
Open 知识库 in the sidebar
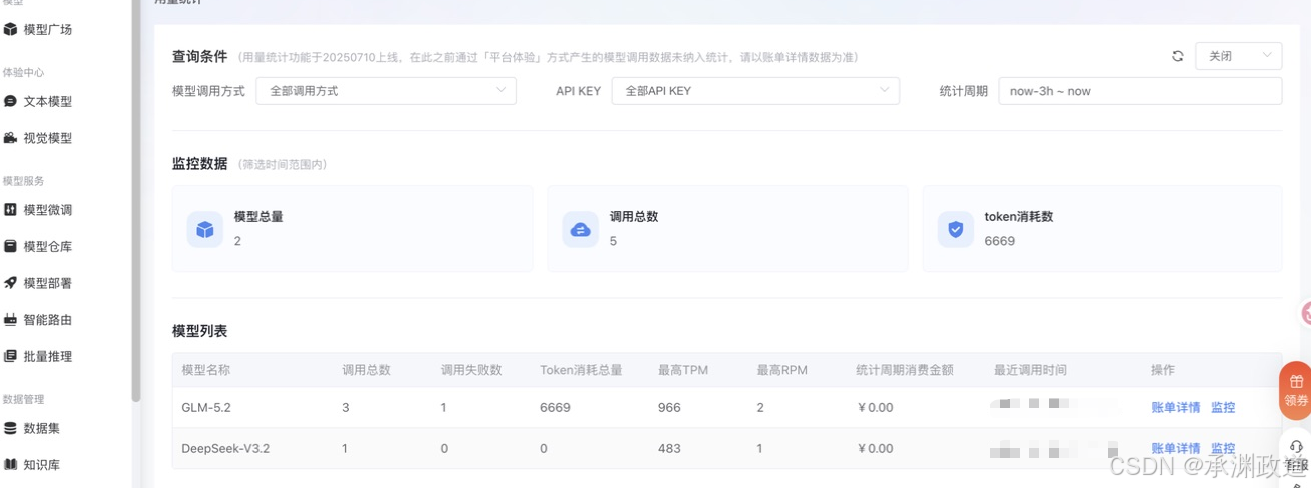(41, 465)
